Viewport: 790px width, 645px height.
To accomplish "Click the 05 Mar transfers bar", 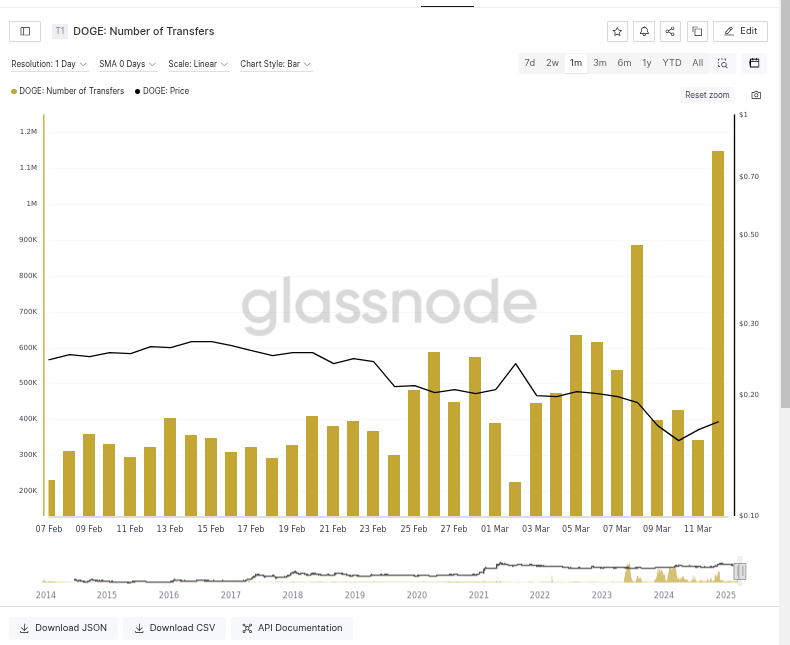I will [x=576, y=425].
